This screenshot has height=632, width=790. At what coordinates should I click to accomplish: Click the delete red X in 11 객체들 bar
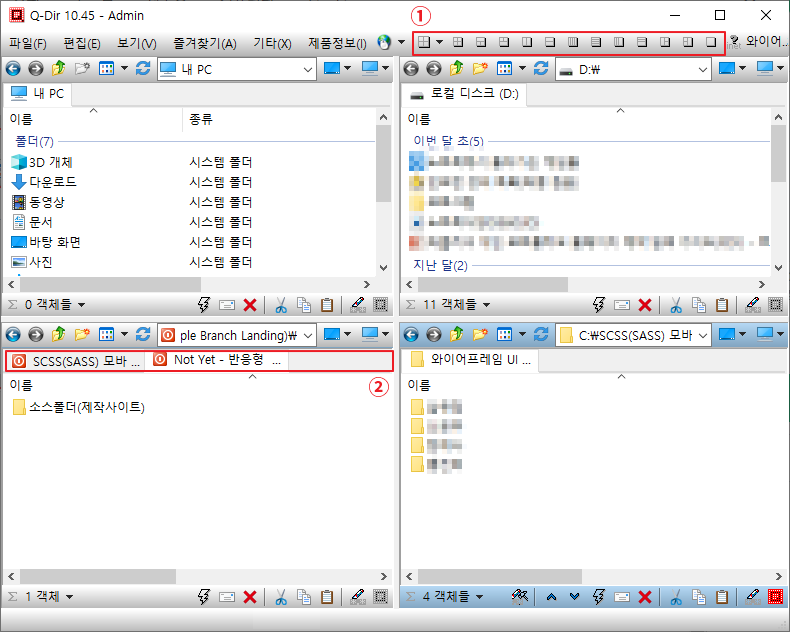(645, 305)
